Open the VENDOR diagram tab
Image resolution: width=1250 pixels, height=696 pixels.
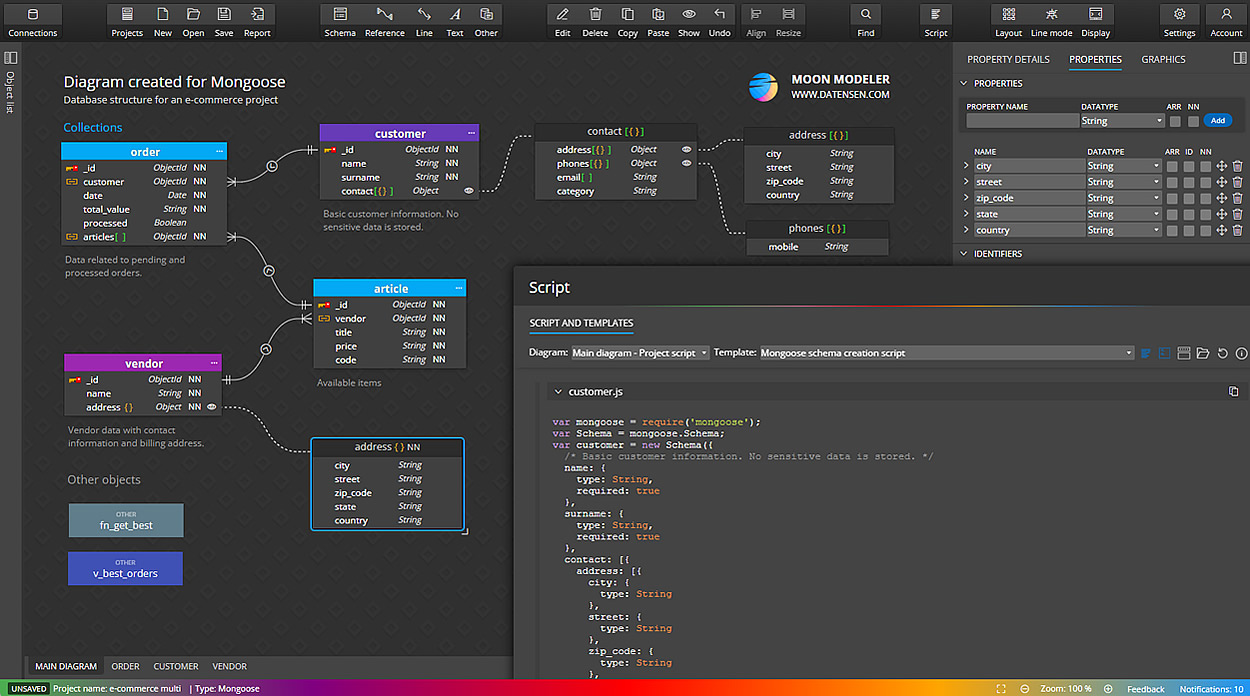(x=229, y=666)
